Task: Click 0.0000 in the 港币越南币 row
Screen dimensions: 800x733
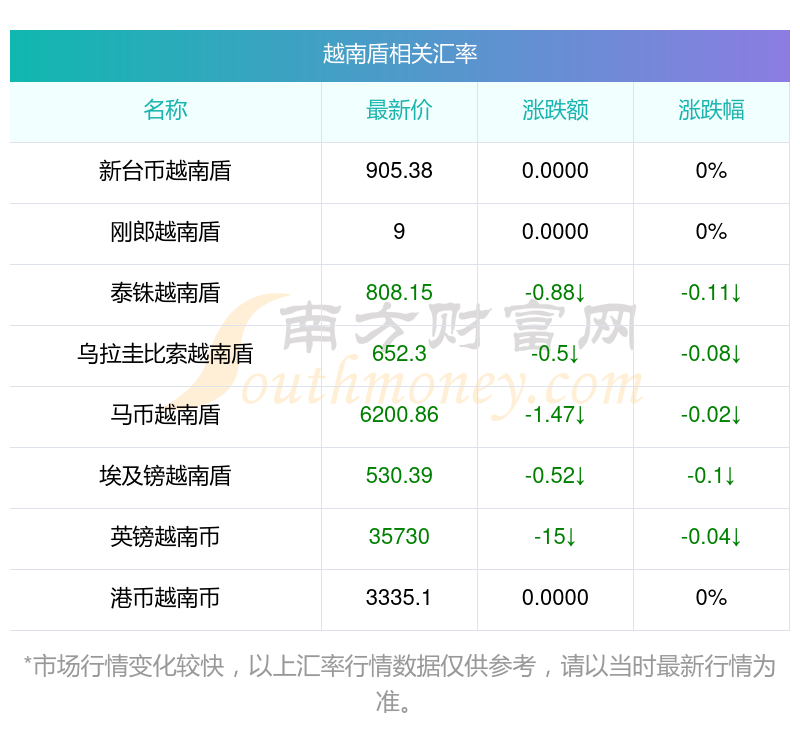Action: (x=555, y=598)
